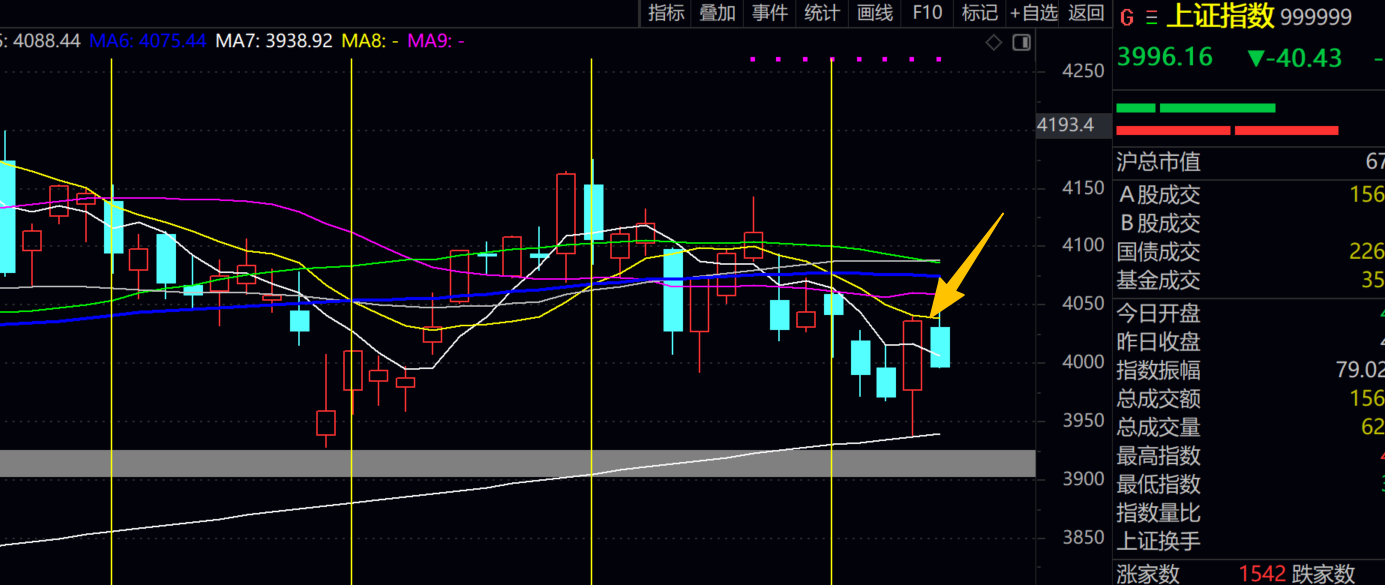
Task: Click the latest cyan candlestick
Action: point(940,347)
